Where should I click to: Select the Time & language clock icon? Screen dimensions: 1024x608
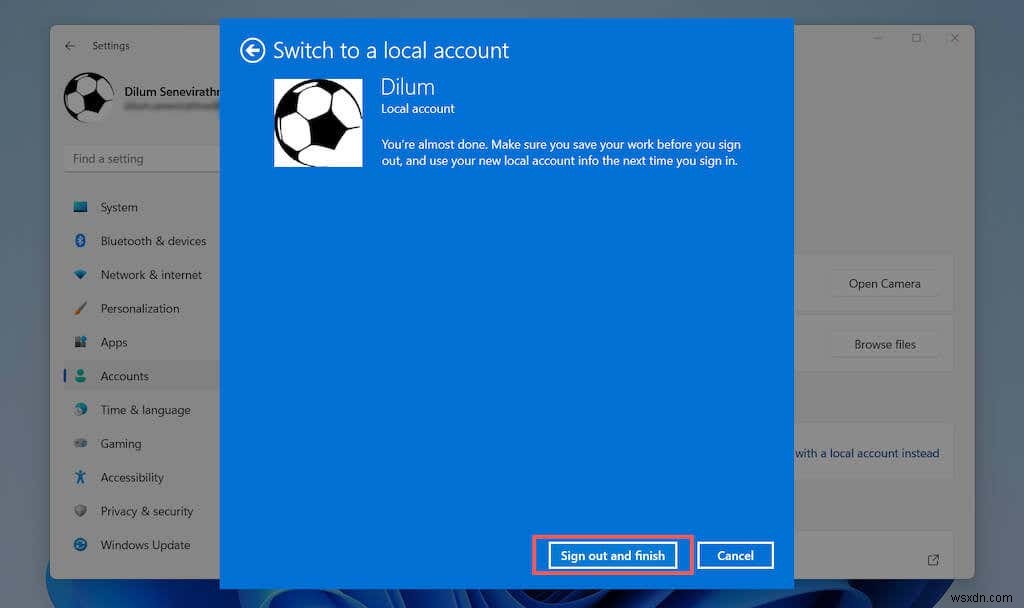[80, 410]
